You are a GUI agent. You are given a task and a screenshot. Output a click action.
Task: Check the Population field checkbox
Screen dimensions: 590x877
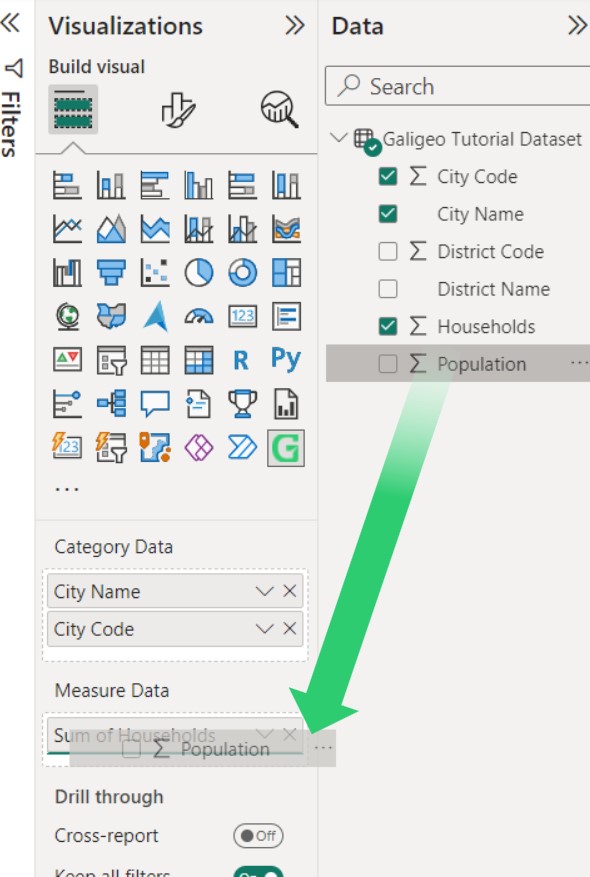(x=388, y=364)
